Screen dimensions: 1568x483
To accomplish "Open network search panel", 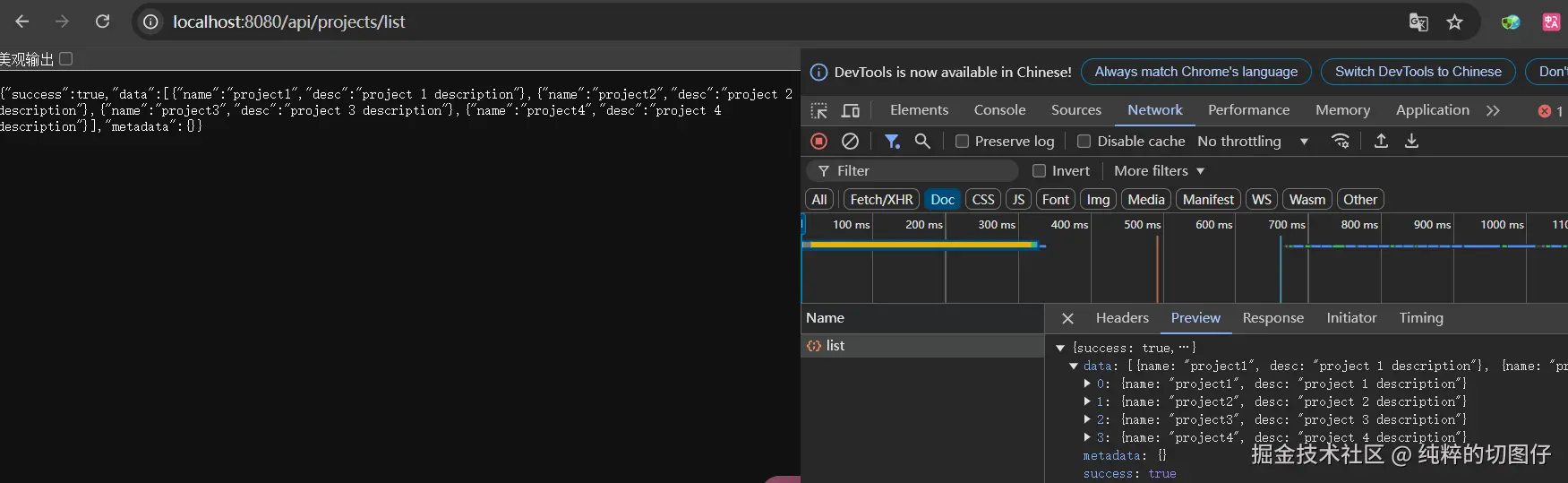I will 922,141.
